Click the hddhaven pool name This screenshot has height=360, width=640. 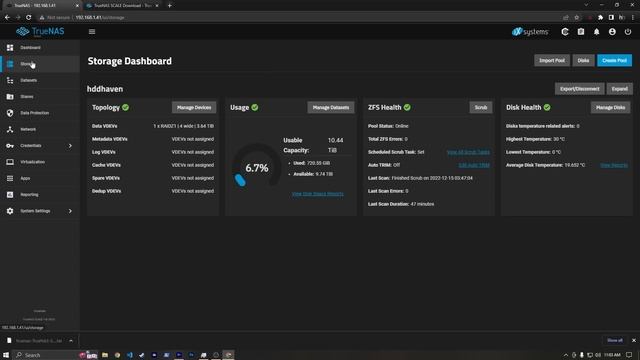point(105,89)
